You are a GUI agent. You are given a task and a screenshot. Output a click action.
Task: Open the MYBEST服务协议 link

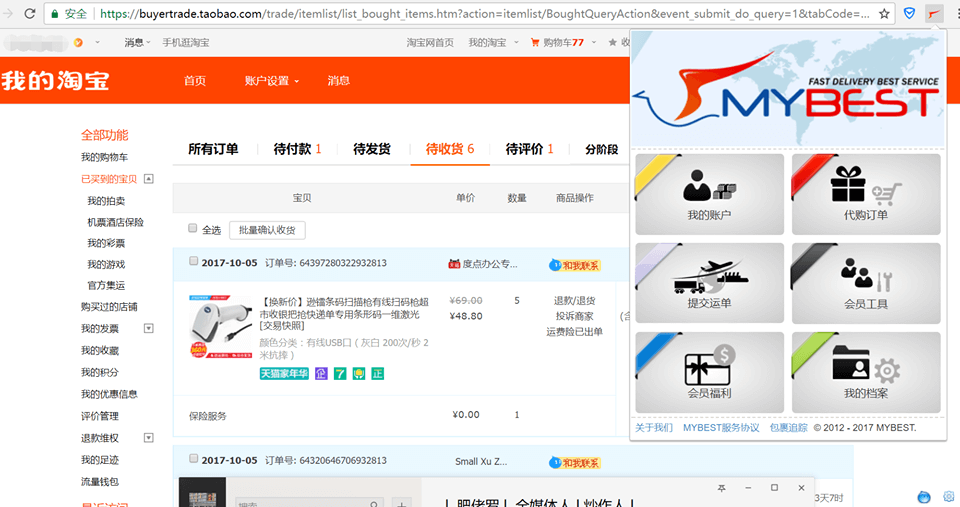pyautogui.click(x=721, y=427)
